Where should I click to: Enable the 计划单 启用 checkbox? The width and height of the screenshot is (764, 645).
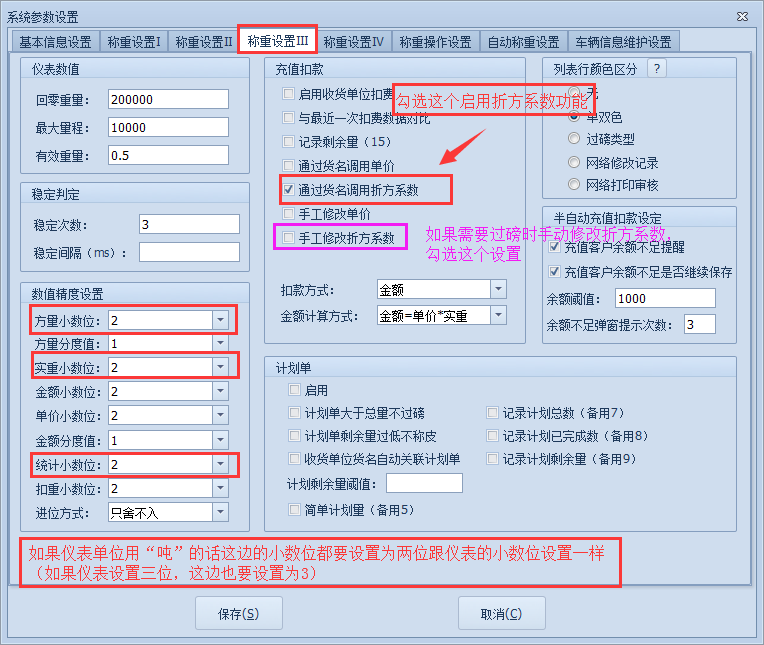tap(294, 390)
